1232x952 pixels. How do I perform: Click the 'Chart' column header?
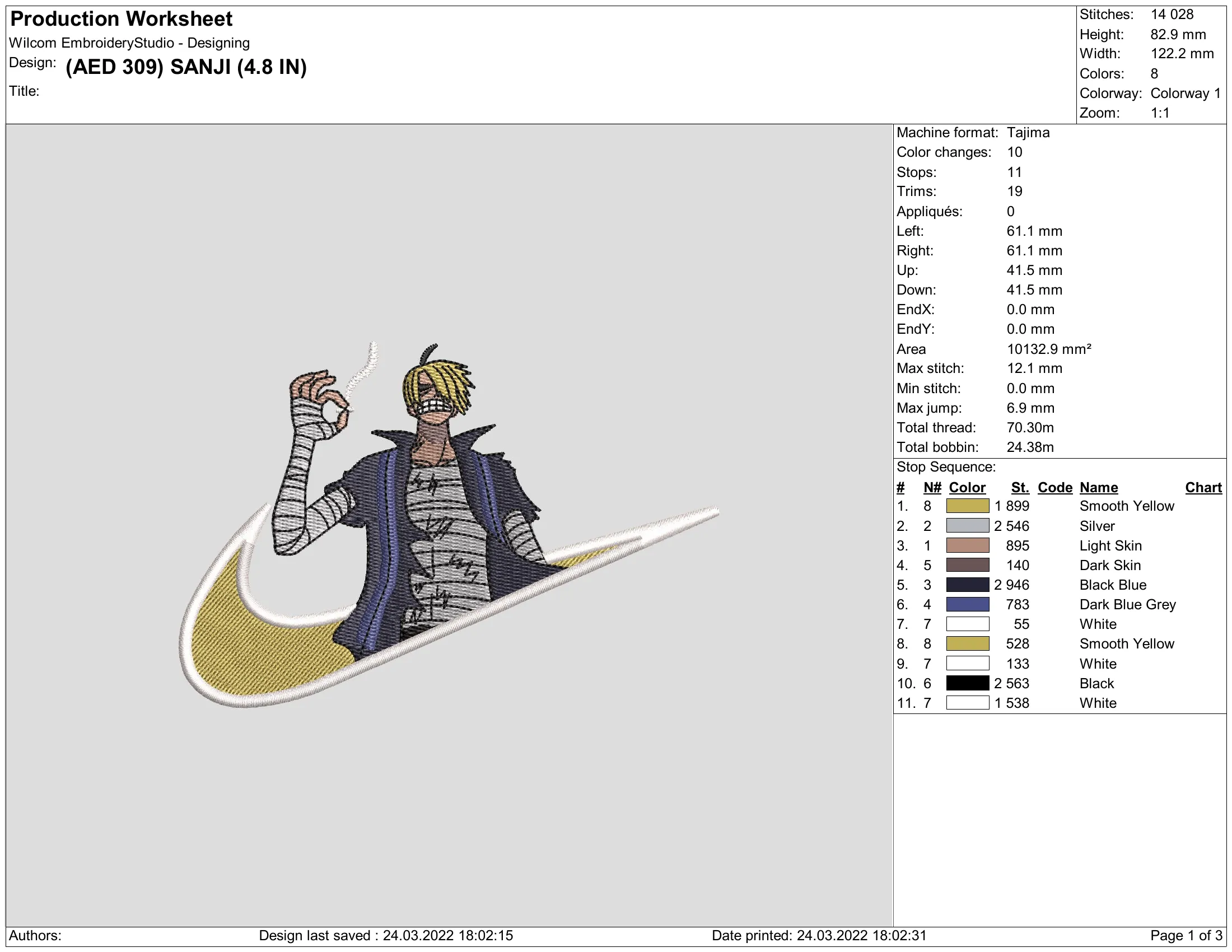pos(1204,488)
